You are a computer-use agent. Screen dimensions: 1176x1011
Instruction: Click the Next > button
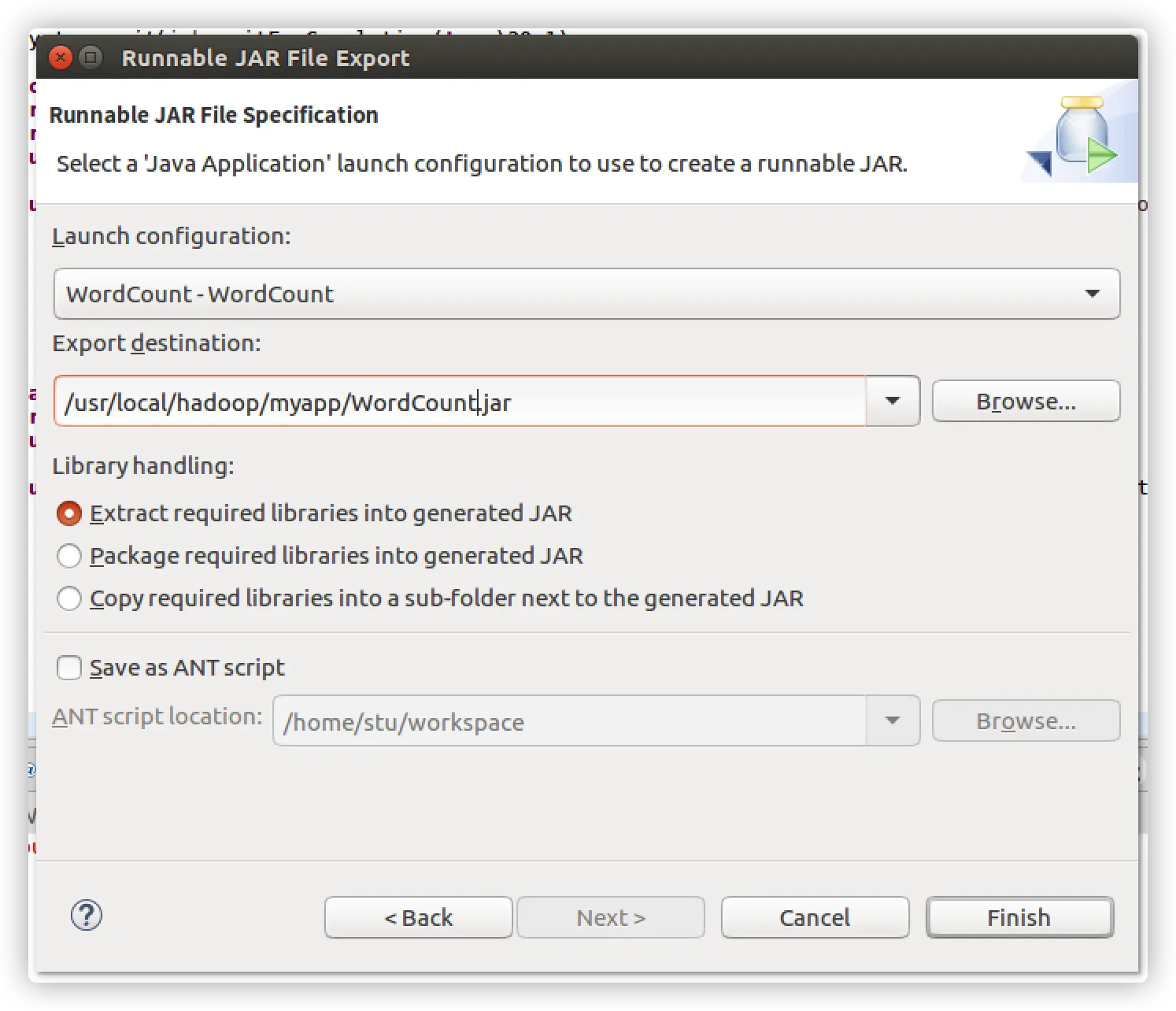pyautogui.click(x=610, y=917)
